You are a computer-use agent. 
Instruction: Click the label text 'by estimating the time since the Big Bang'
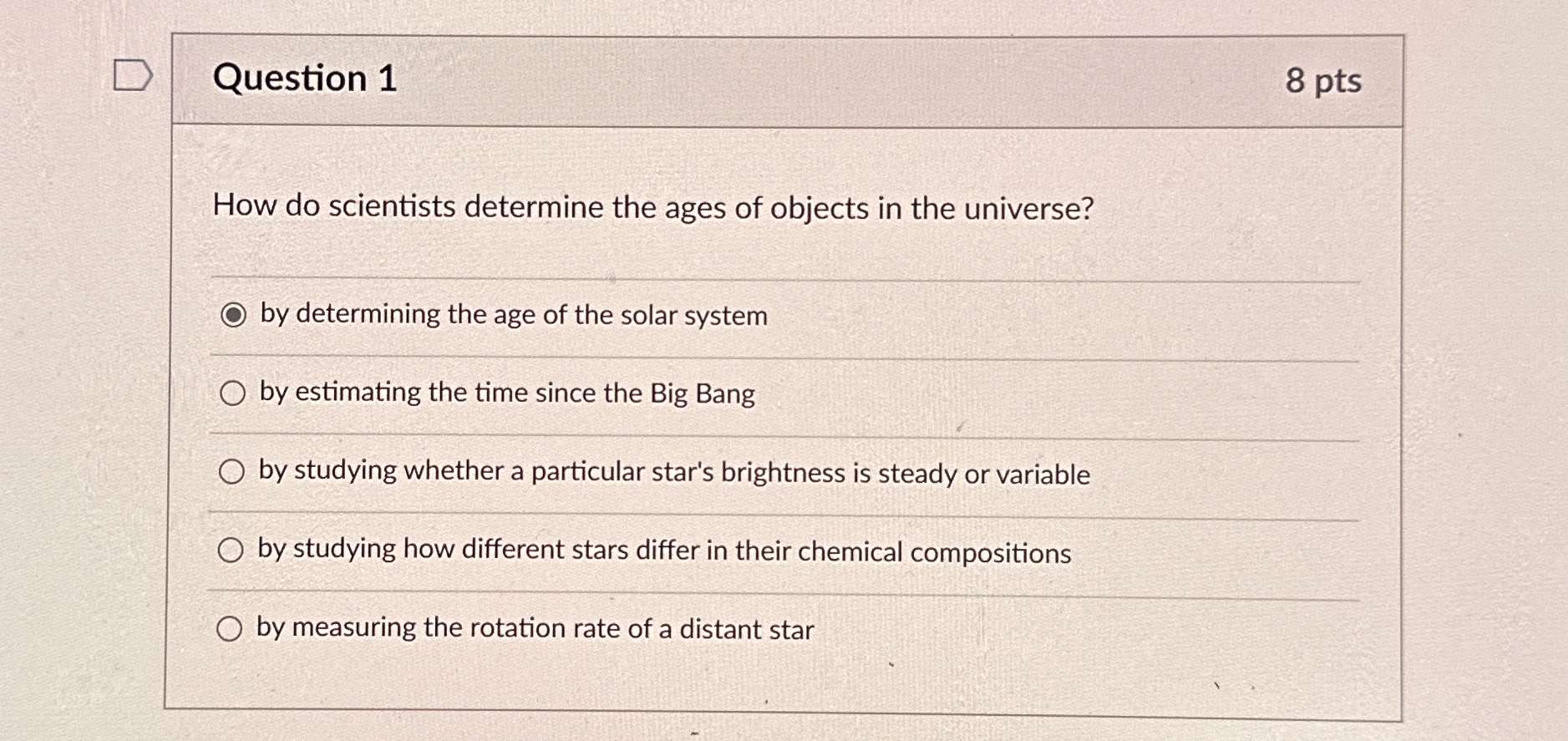505,393
